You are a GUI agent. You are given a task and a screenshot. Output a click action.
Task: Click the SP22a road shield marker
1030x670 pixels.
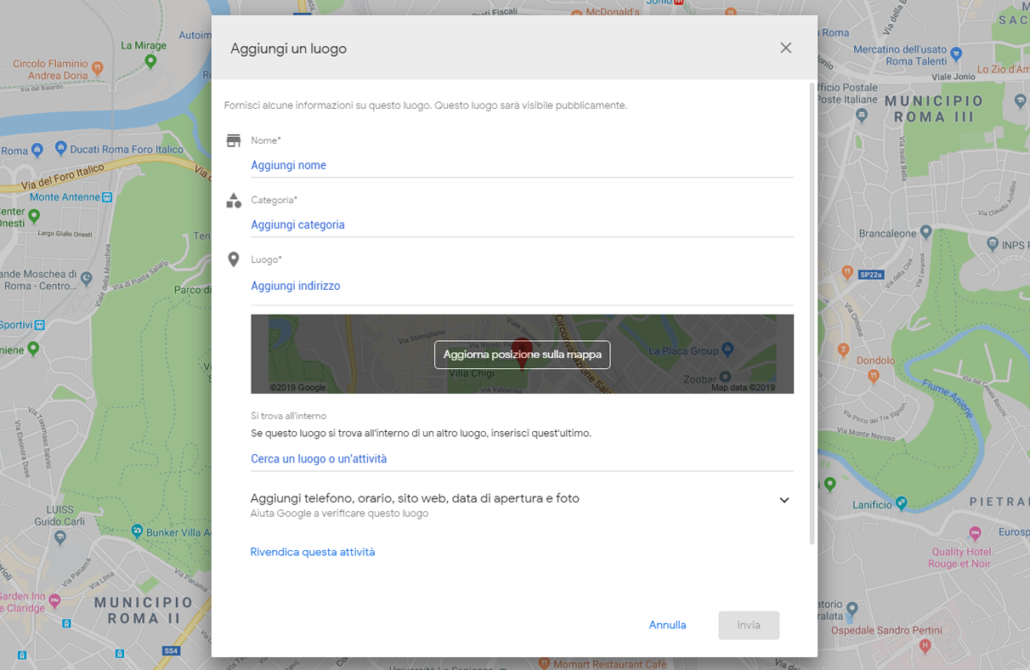[x=871, y=275]
